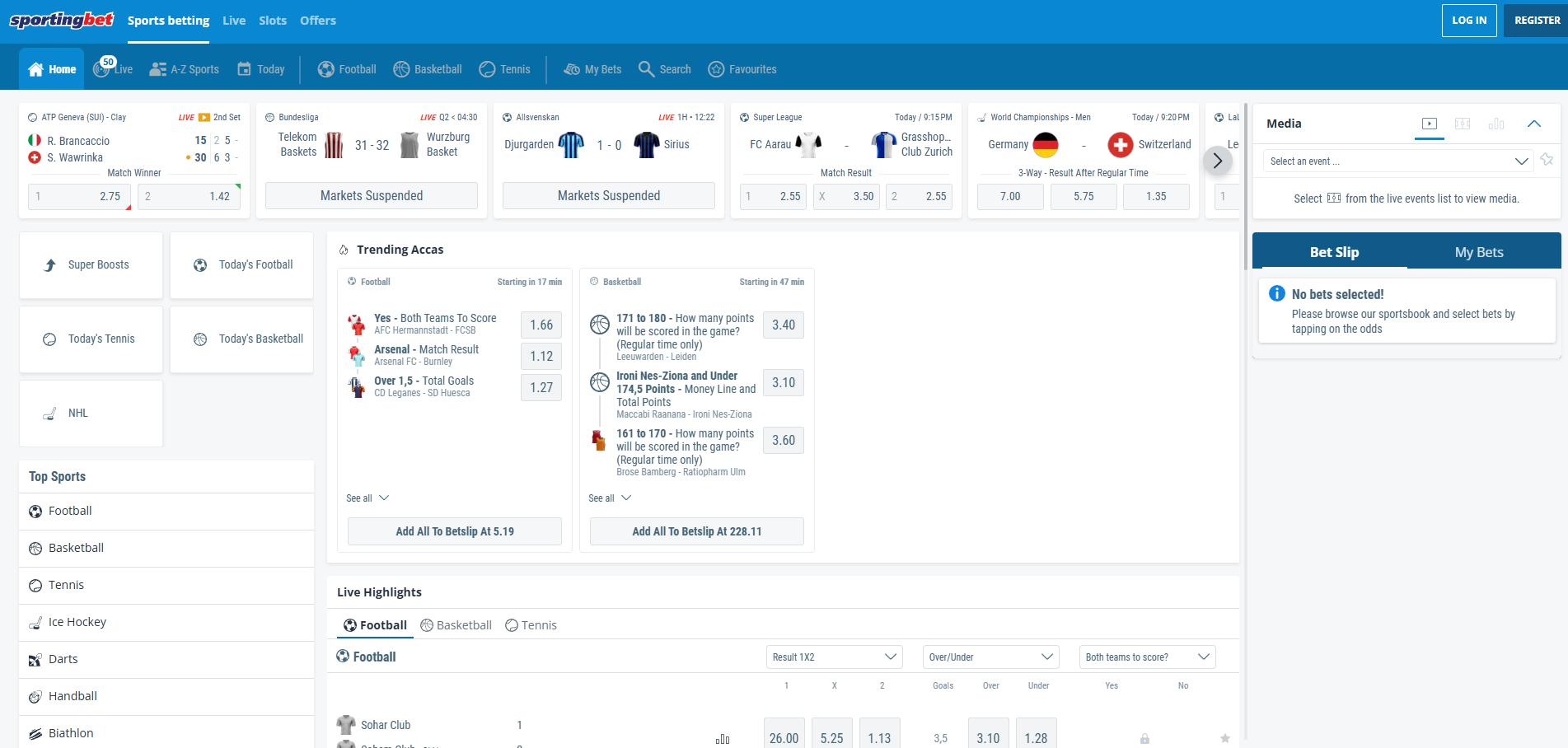
Task: Click the LOG IN button
Action: (x=1469, y=21)
